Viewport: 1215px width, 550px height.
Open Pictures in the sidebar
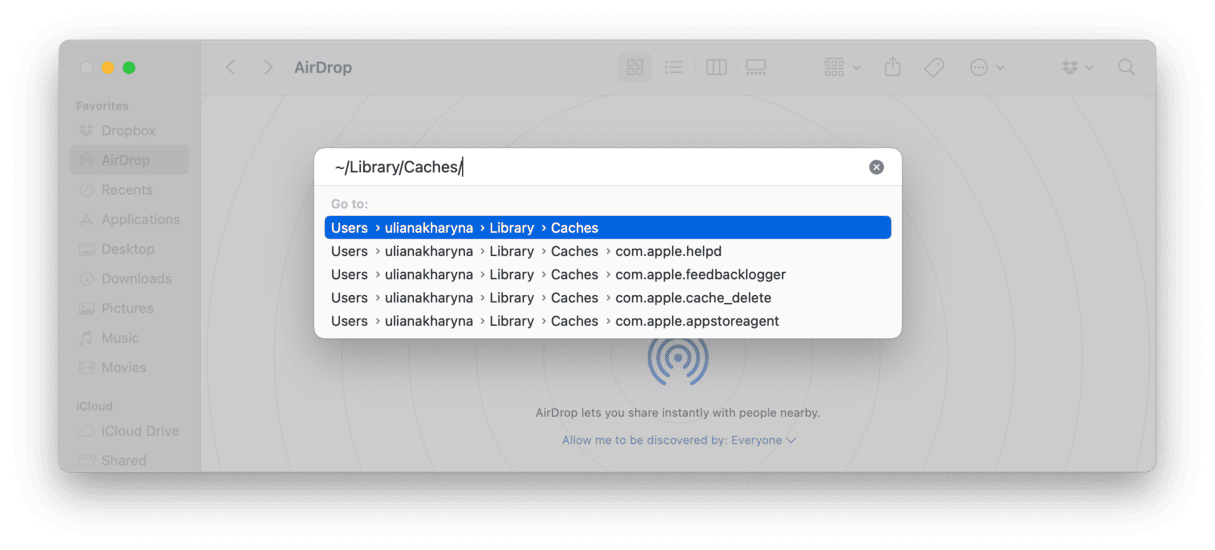point(128,308)
